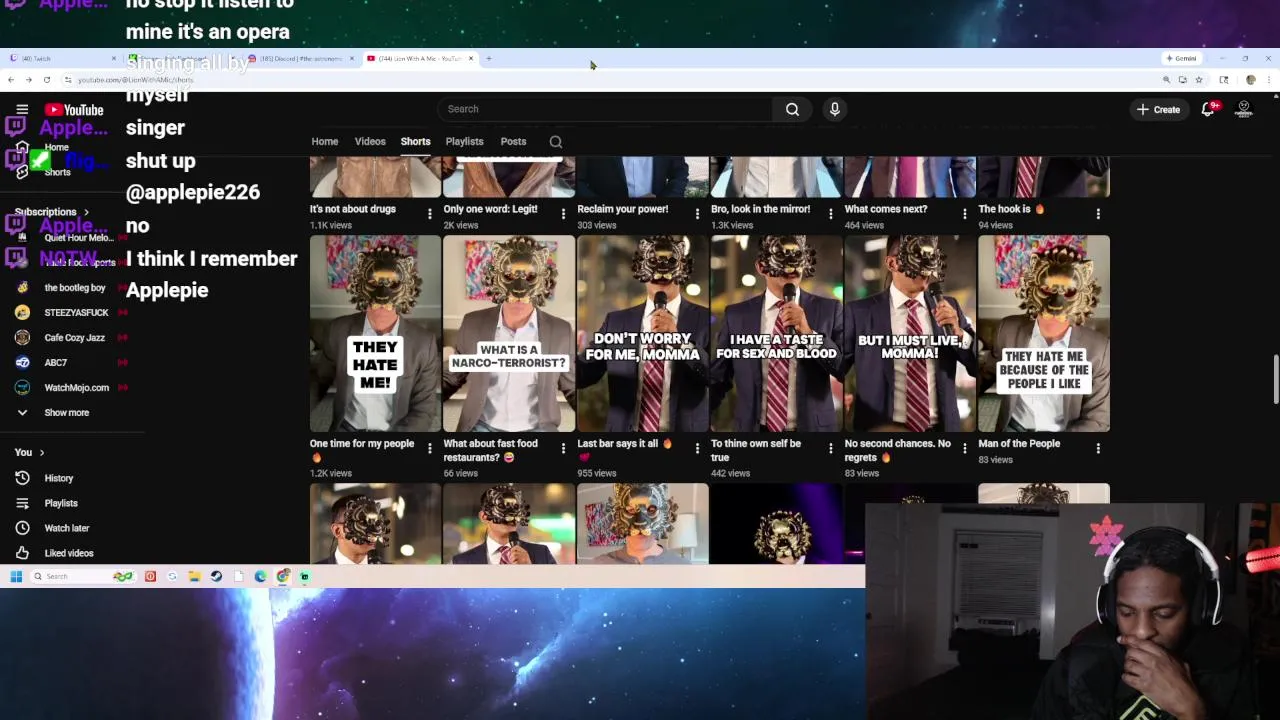Viewport: 1280px width, 720px height.
Task: Click the Create button
Action: (1159, 109)
